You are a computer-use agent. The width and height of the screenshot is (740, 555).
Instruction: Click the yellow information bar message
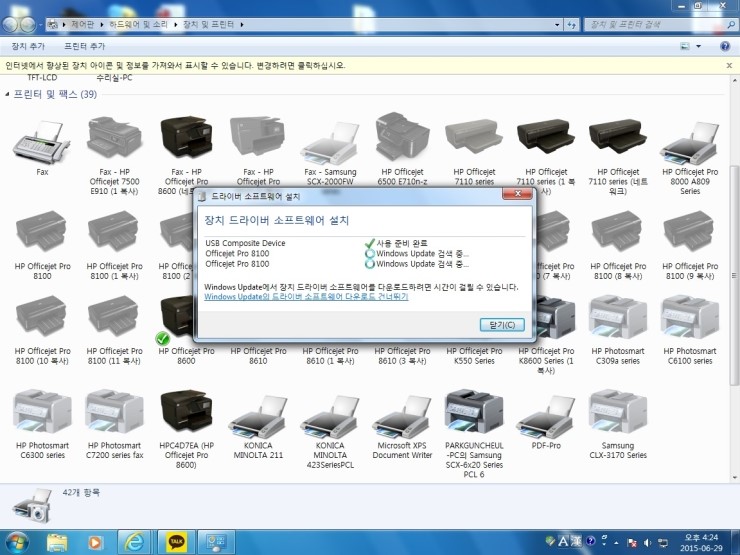pyautogui.click(x=176, y=65)
